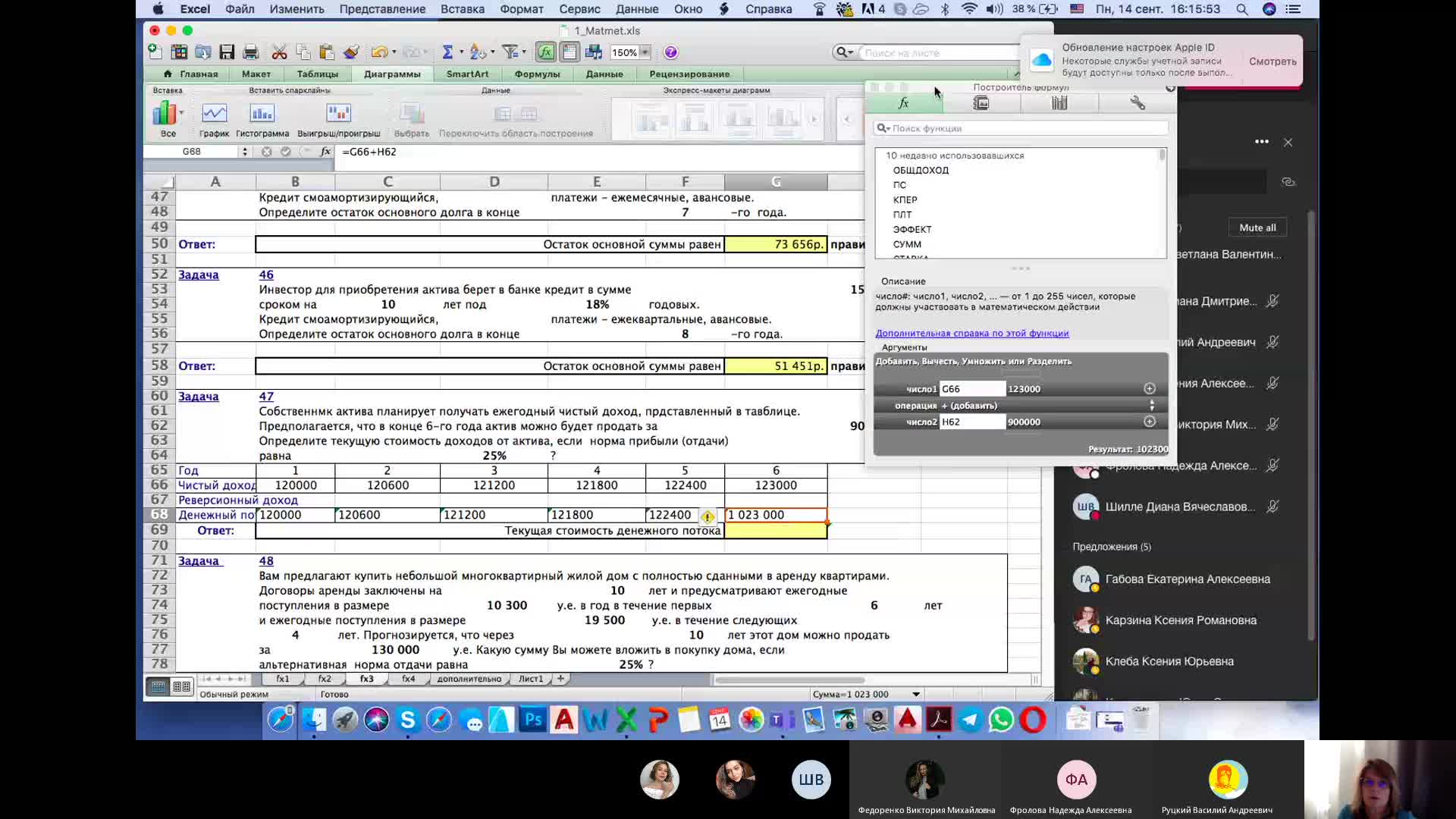Image resolution: width=1456 pixels, height=819 pixels.
Task: Click the Undo arrow icon
Action: [378, 52]
